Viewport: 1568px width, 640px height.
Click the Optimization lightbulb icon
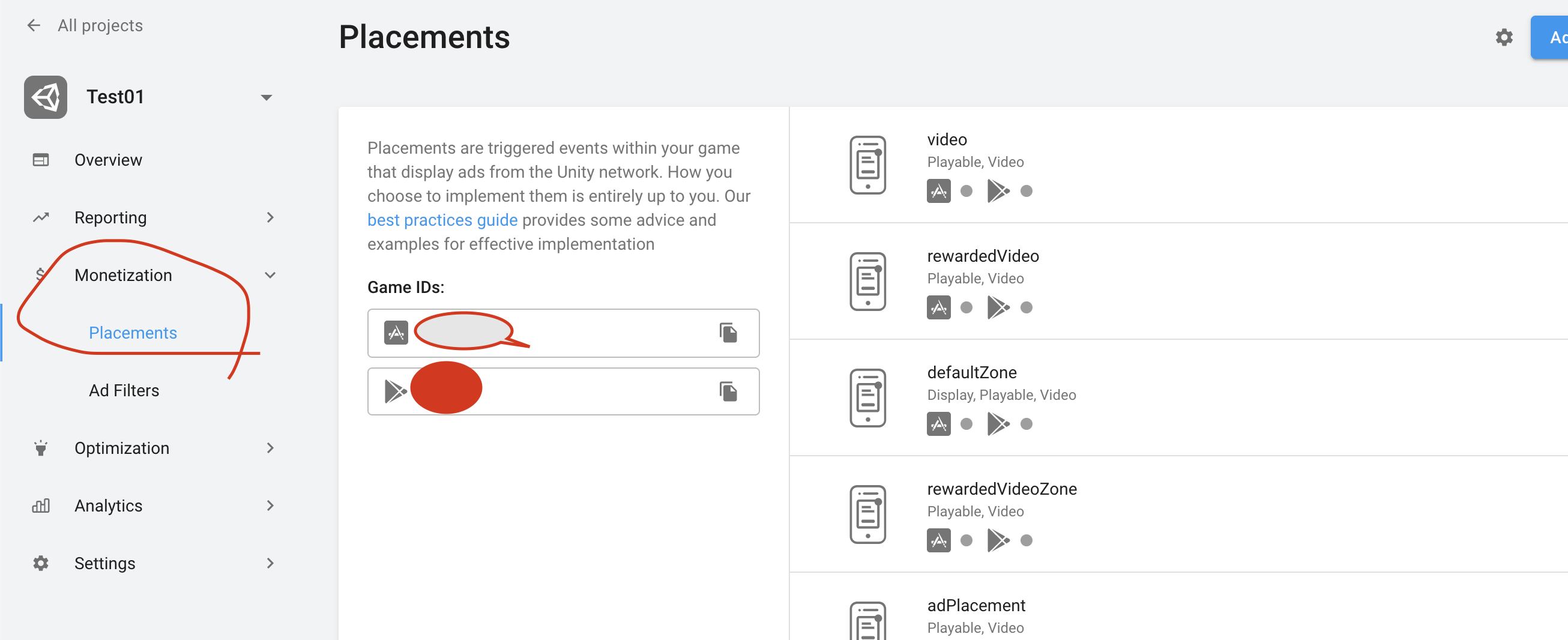41,448
